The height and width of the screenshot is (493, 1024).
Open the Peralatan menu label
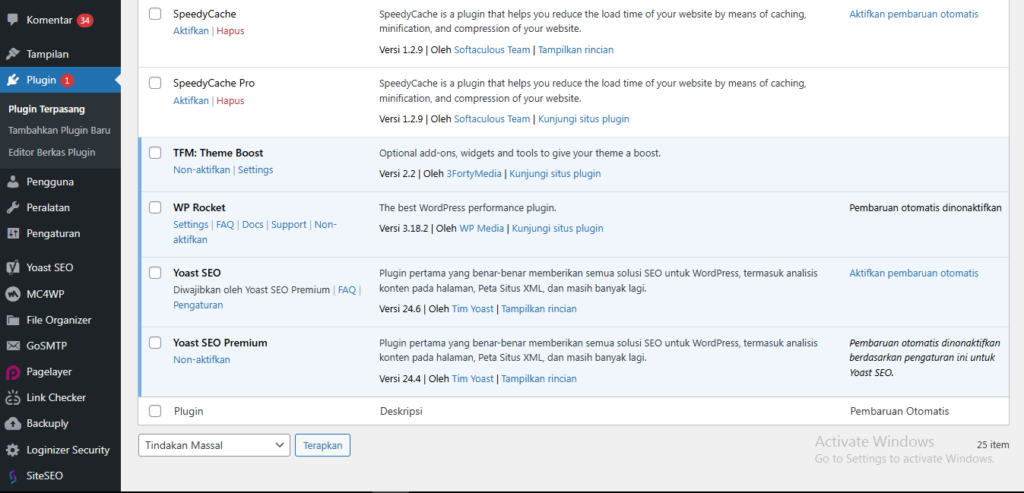(x=48, y=208)
